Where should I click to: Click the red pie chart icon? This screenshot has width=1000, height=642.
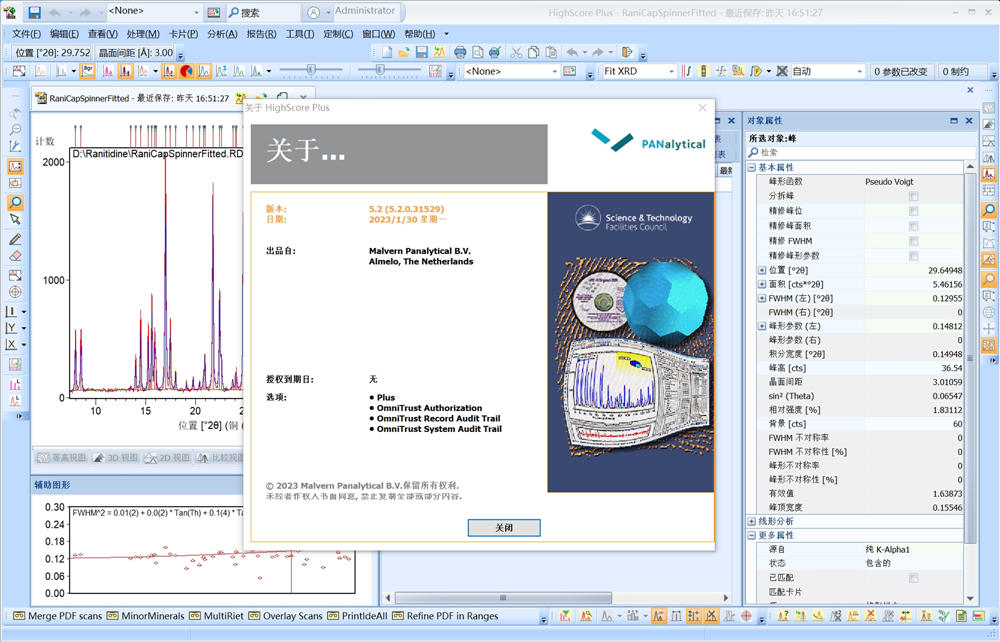[x=186, y=71]
